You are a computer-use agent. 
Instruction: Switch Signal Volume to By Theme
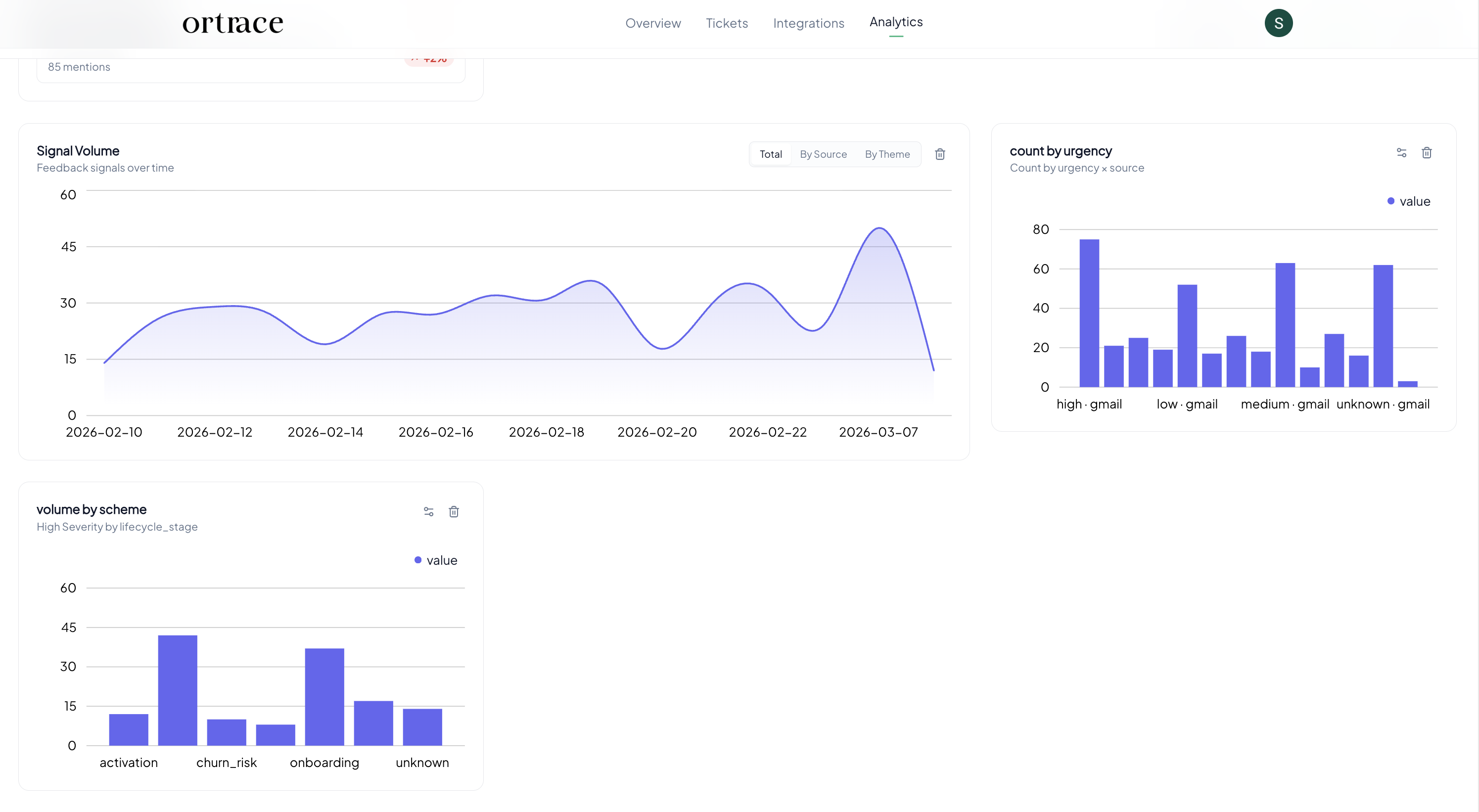(887, 154)
